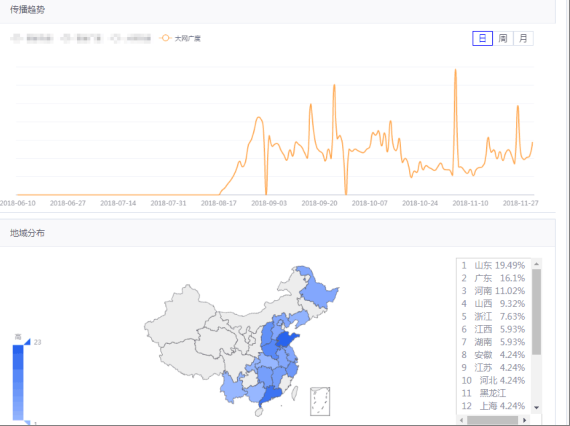
Task: Click the vertical scrollbar thumb in province list
Action: 537,312
